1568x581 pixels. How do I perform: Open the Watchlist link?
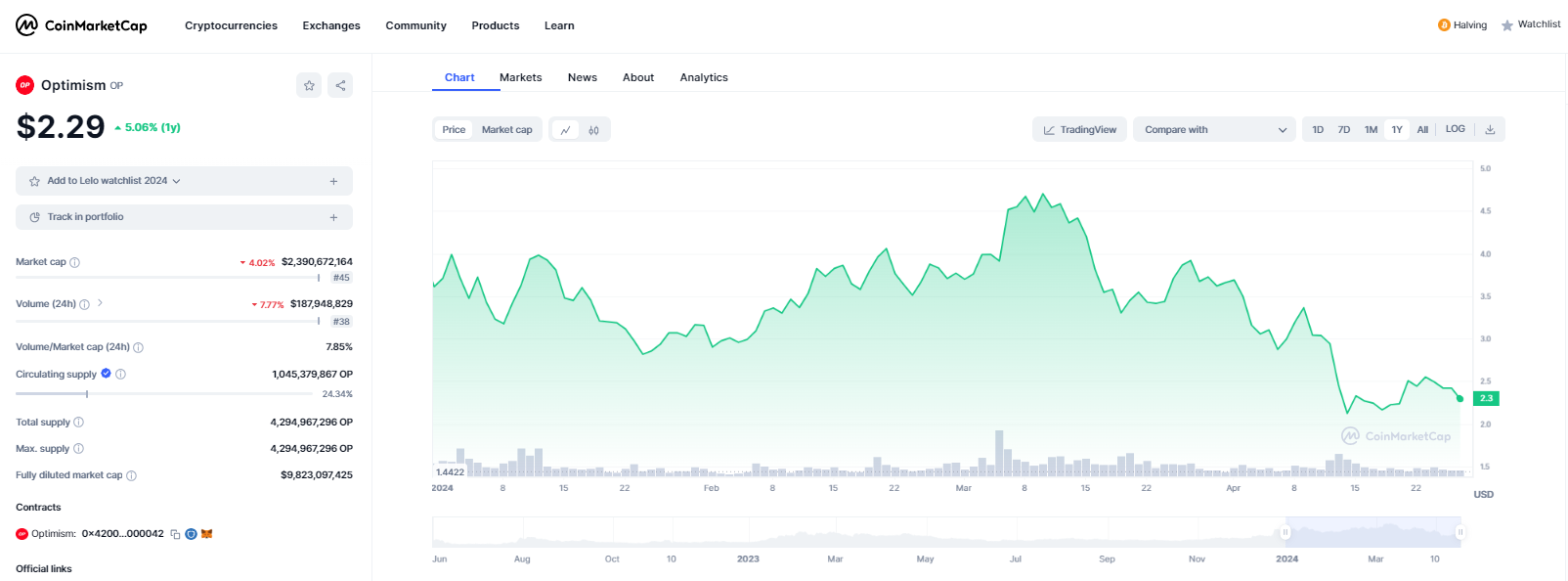(x=1539, y=24)
